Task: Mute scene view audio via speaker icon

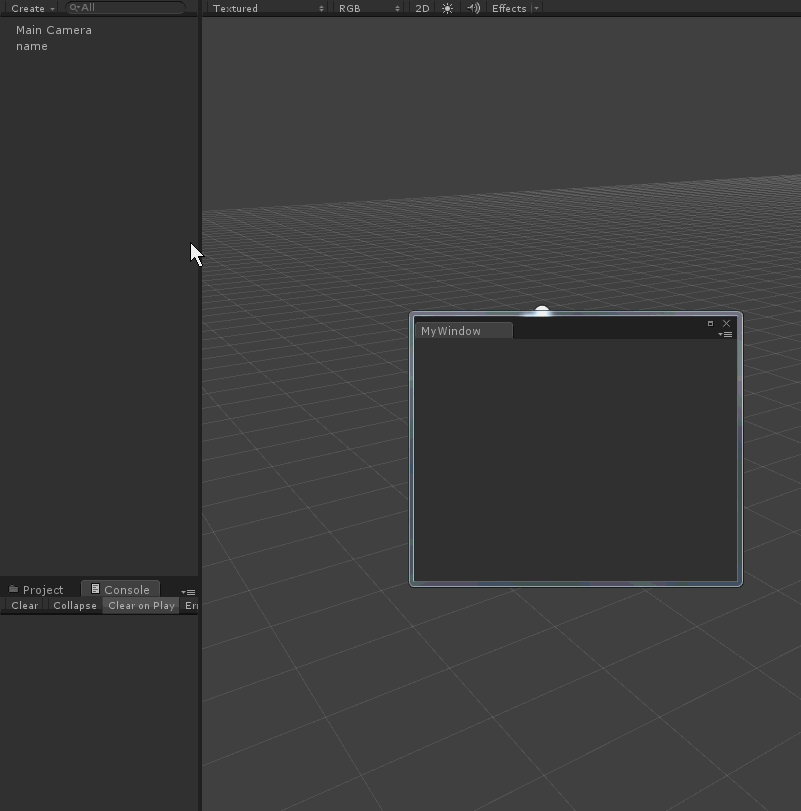Action: coord(473,8)
